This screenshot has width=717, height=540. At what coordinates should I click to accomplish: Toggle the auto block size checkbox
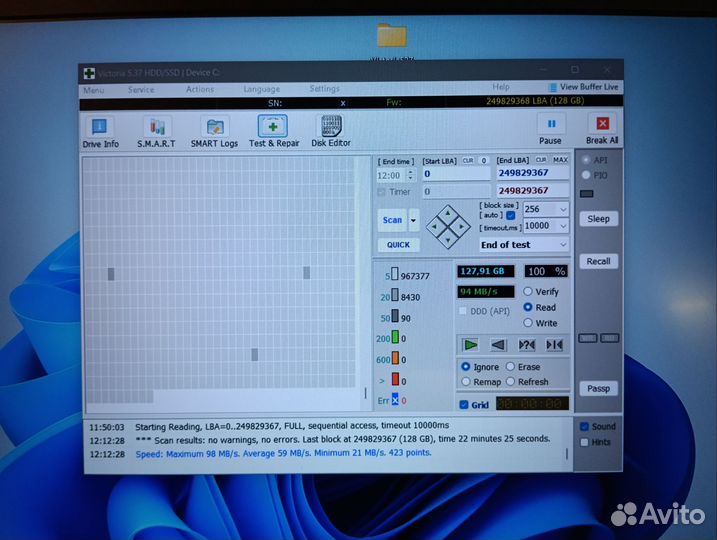click(511, 215)
